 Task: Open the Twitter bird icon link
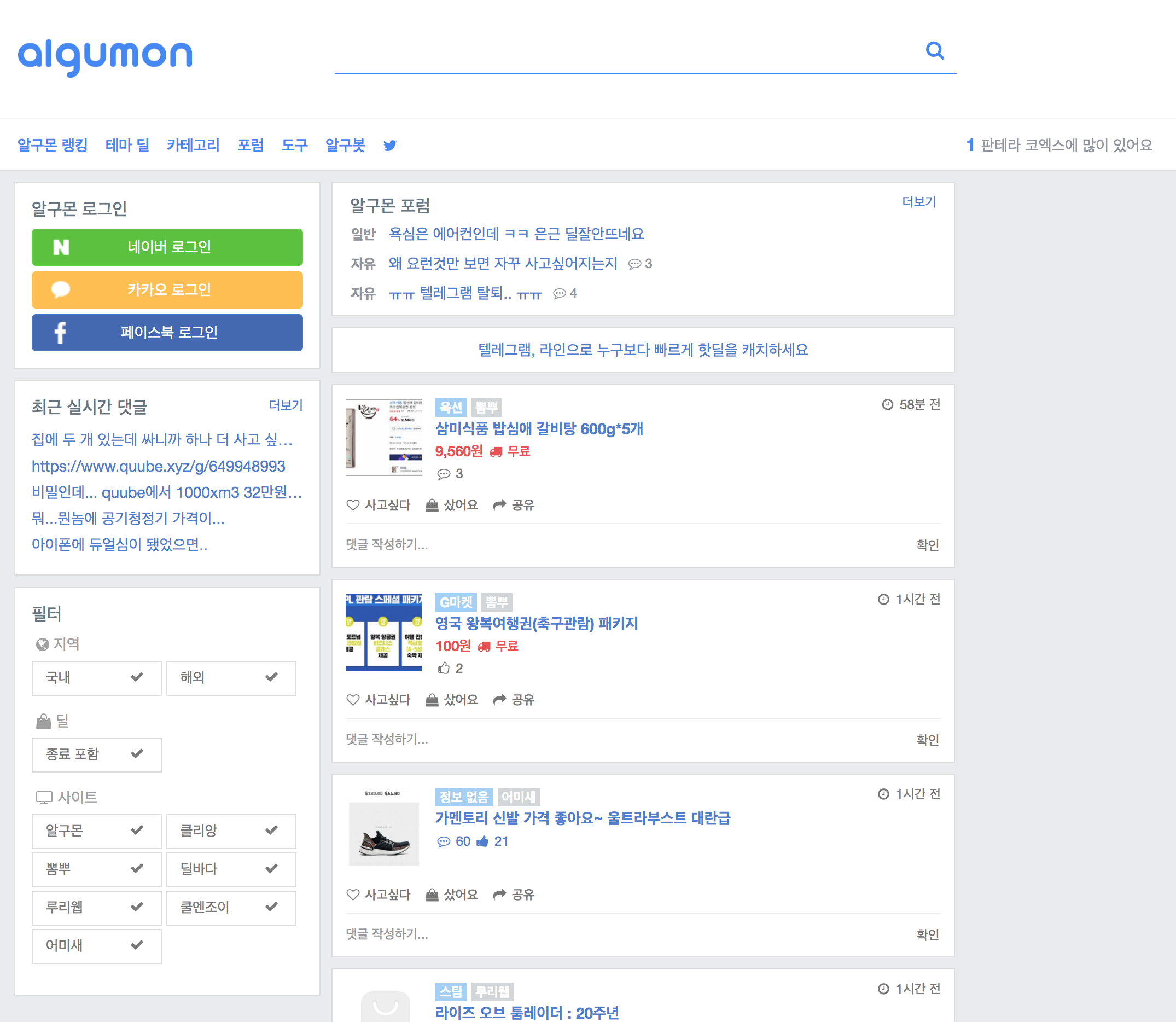[x=390, y=146]
